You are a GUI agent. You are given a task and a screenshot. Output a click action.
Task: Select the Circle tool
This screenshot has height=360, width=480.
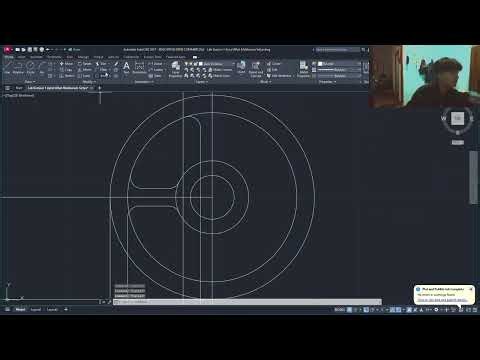tap(30, 67)
